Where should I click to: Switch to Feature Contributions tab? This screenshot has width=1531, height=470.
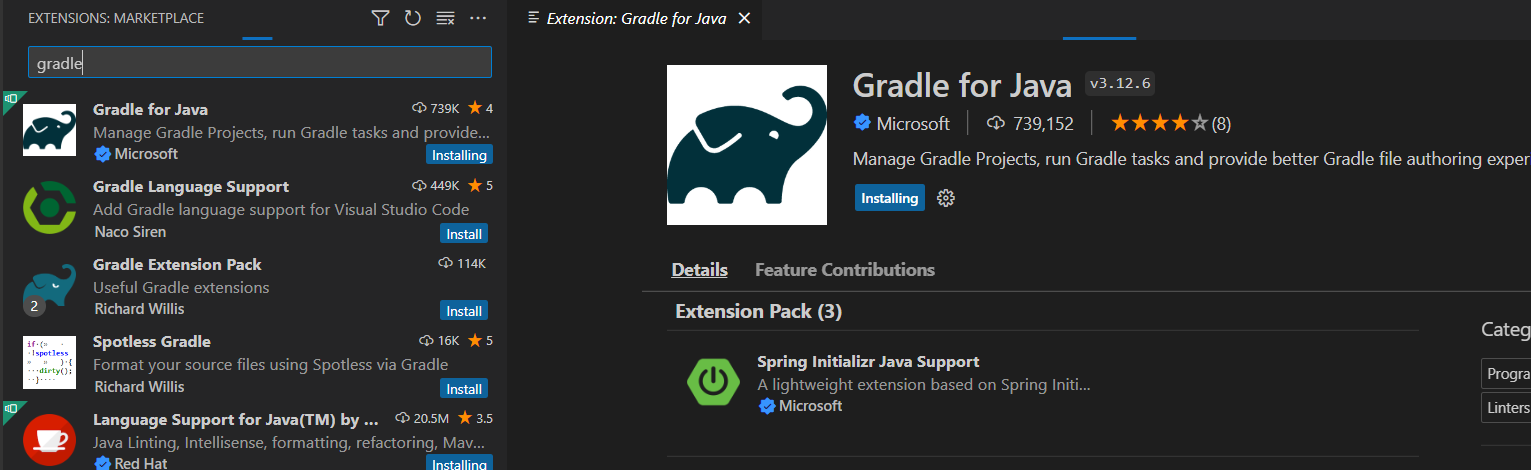point(845,270)
